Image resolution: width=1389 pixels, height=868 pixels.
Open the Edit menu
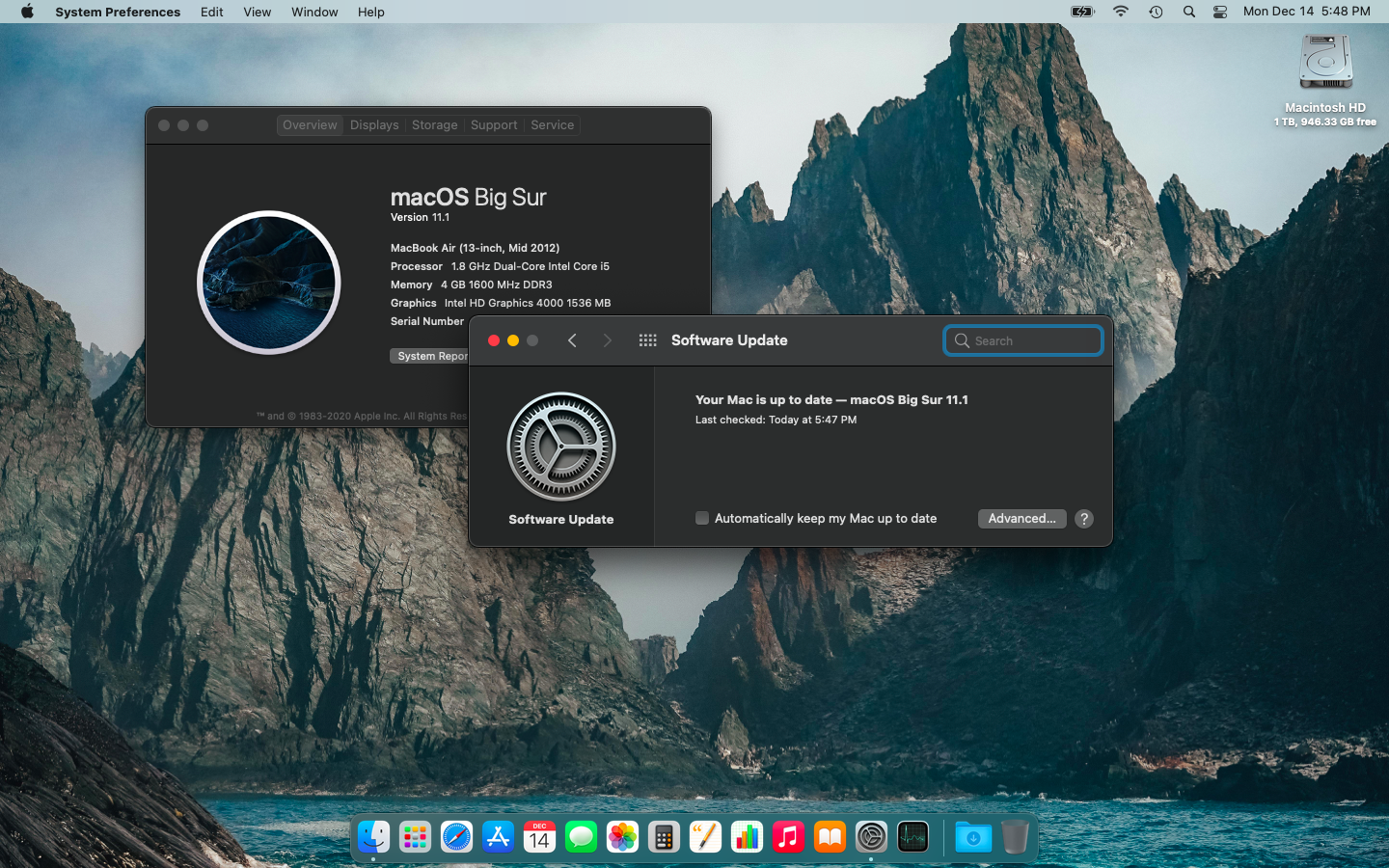click(212, 12)
